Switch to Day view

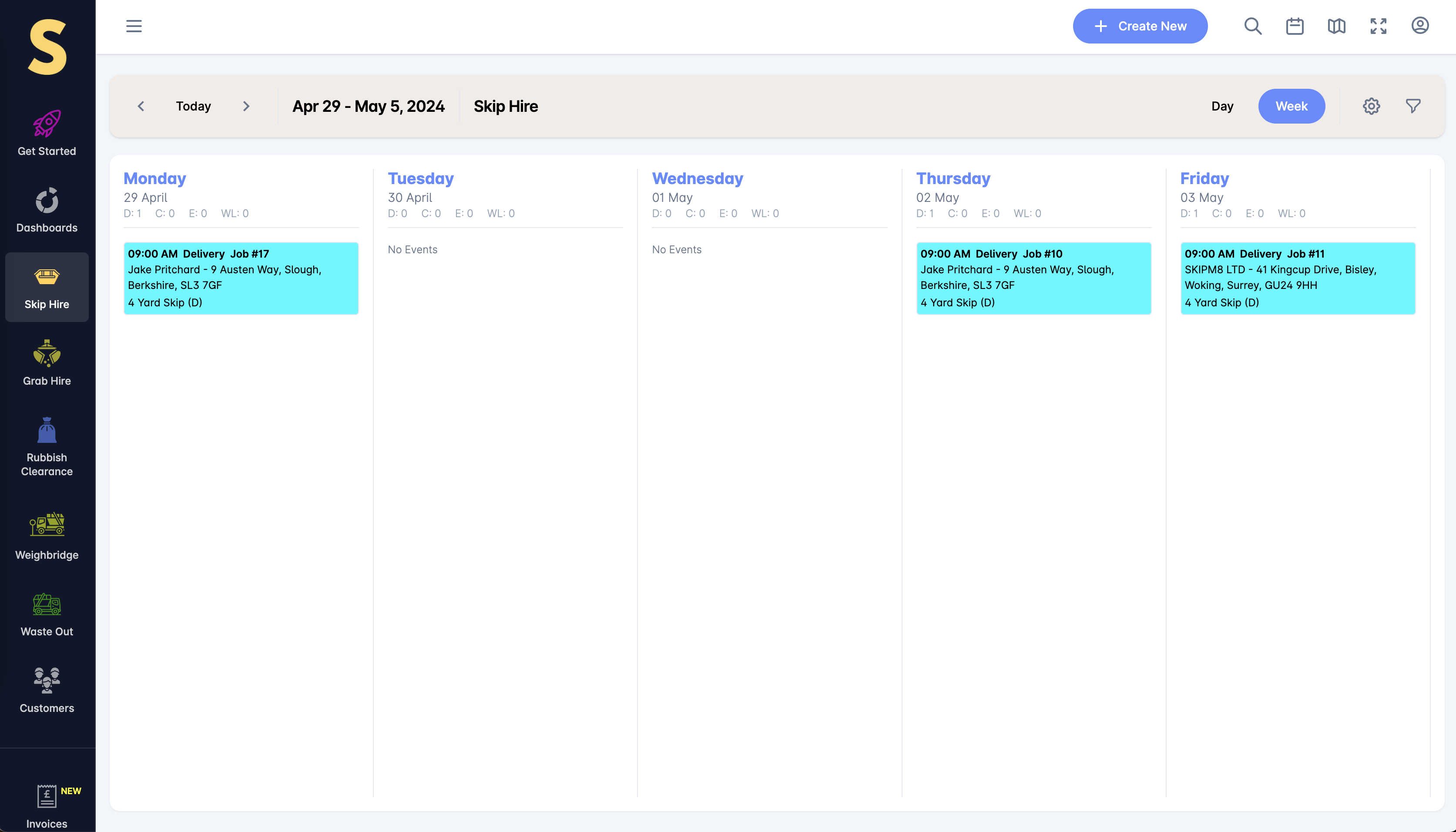(x=1222, y=106)
